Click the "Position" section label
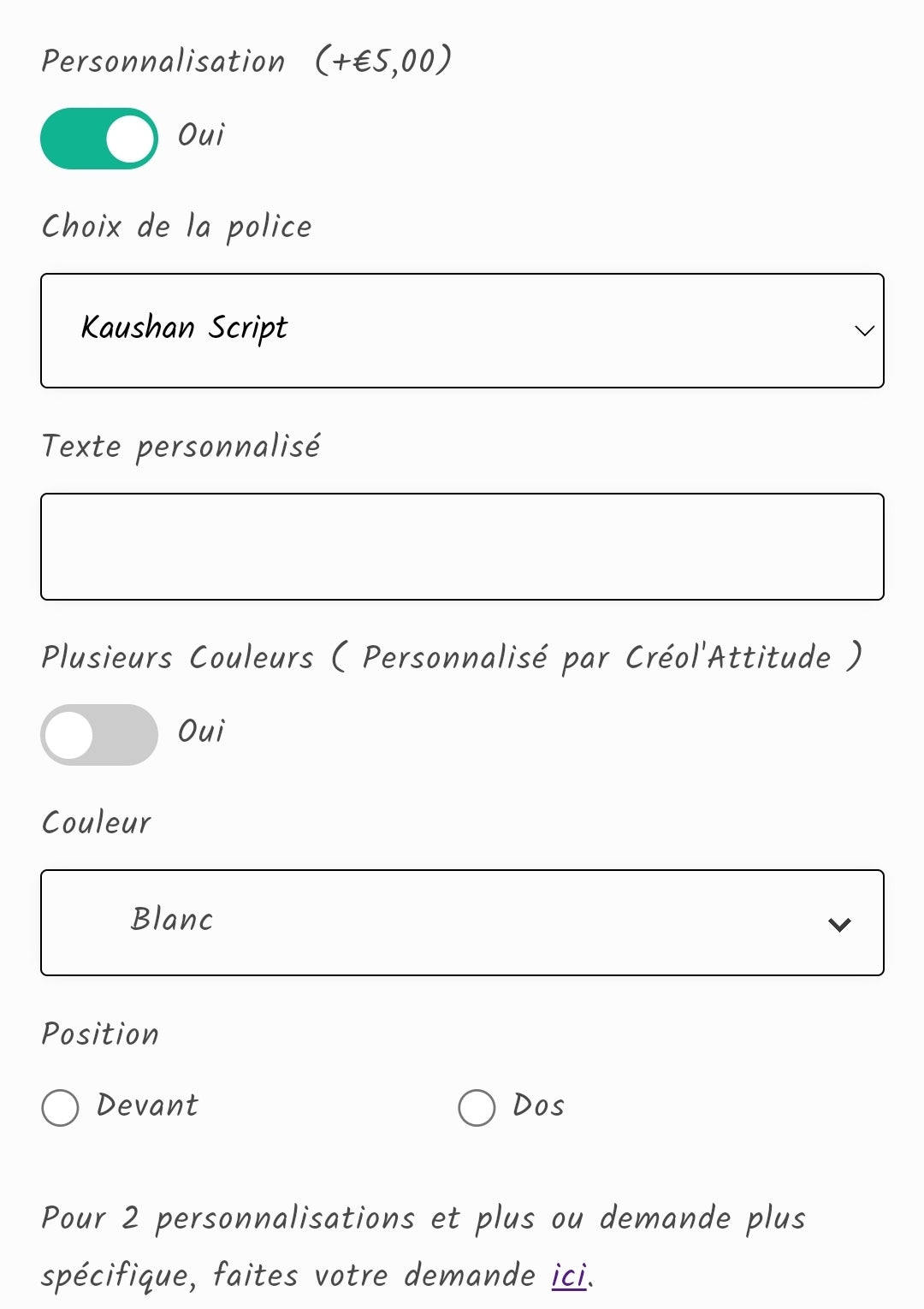This screenshot has width=924, height=1309. click(x=100, y=1034)
